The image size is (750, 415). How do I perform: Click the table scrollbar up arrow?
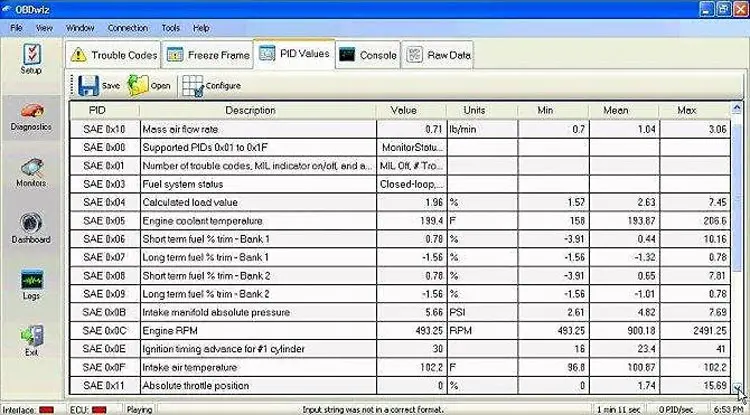(737, 108)
